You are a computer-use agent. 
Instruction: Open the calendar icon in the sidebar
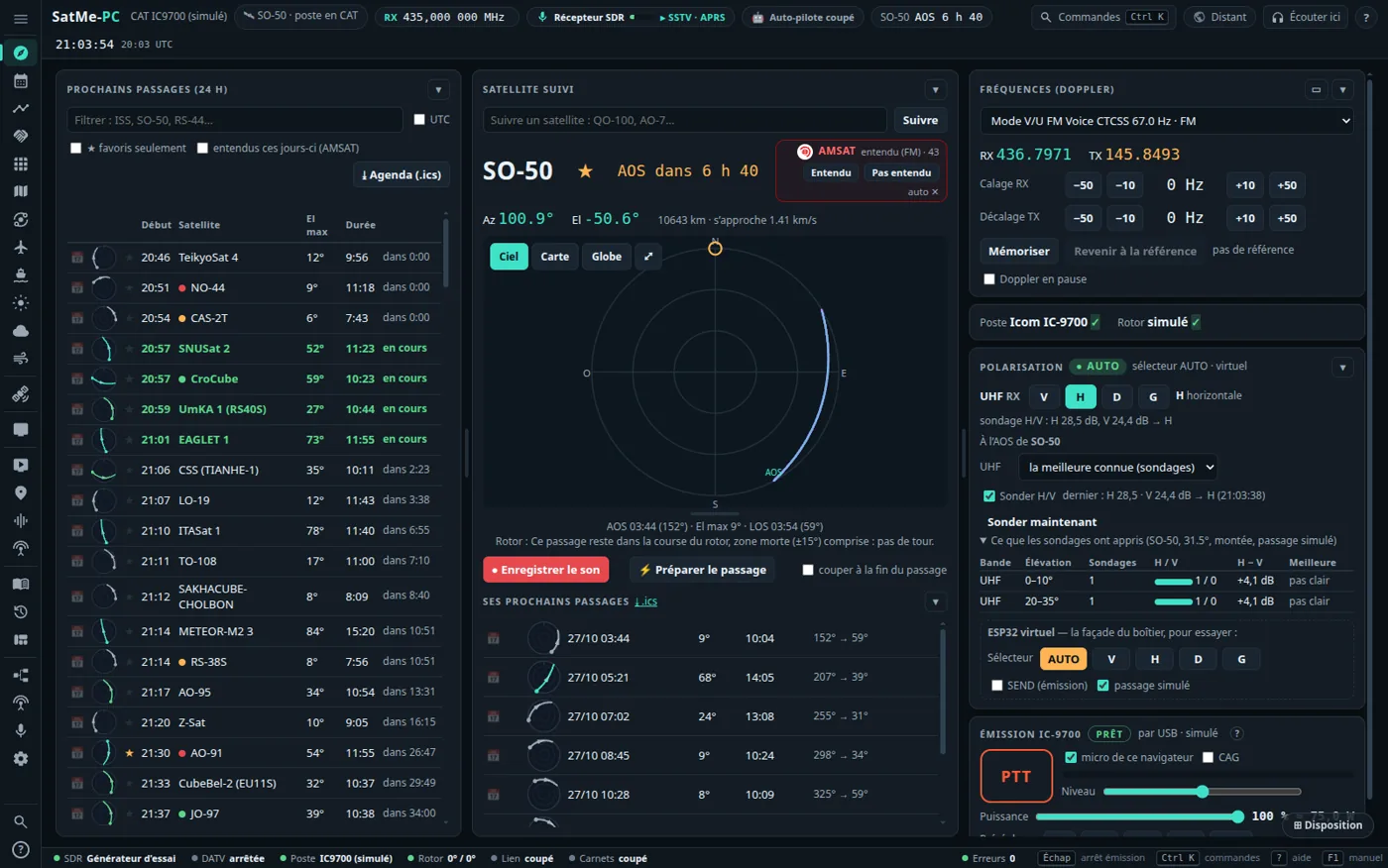(20, 81)
